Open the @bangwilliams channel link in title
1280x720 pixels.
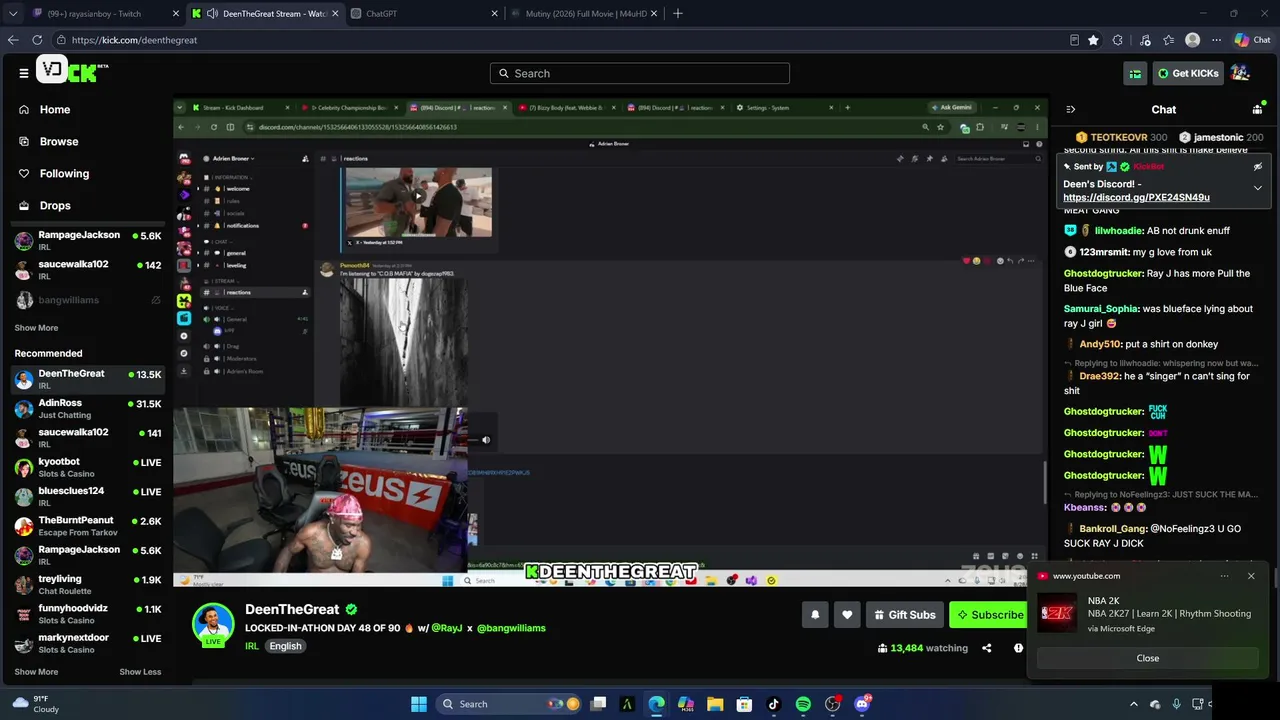click(x=511, y=628)
